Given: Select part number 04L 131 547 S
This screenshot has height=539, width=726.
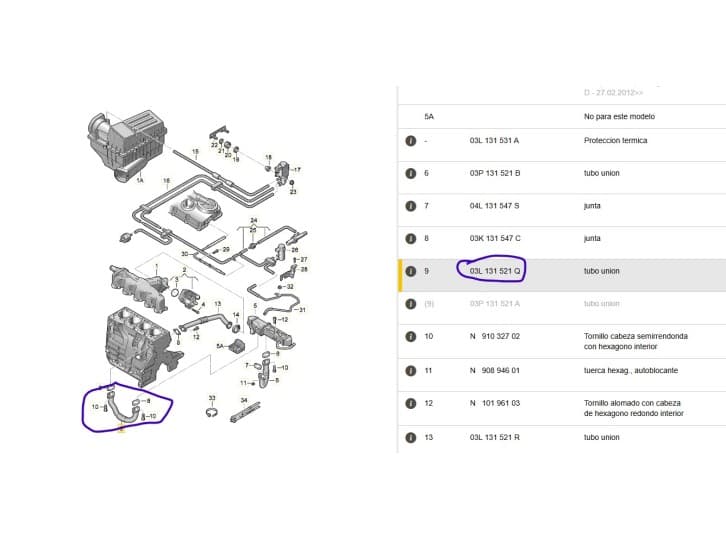Looking at the screenshot, I should click(494, 206).
